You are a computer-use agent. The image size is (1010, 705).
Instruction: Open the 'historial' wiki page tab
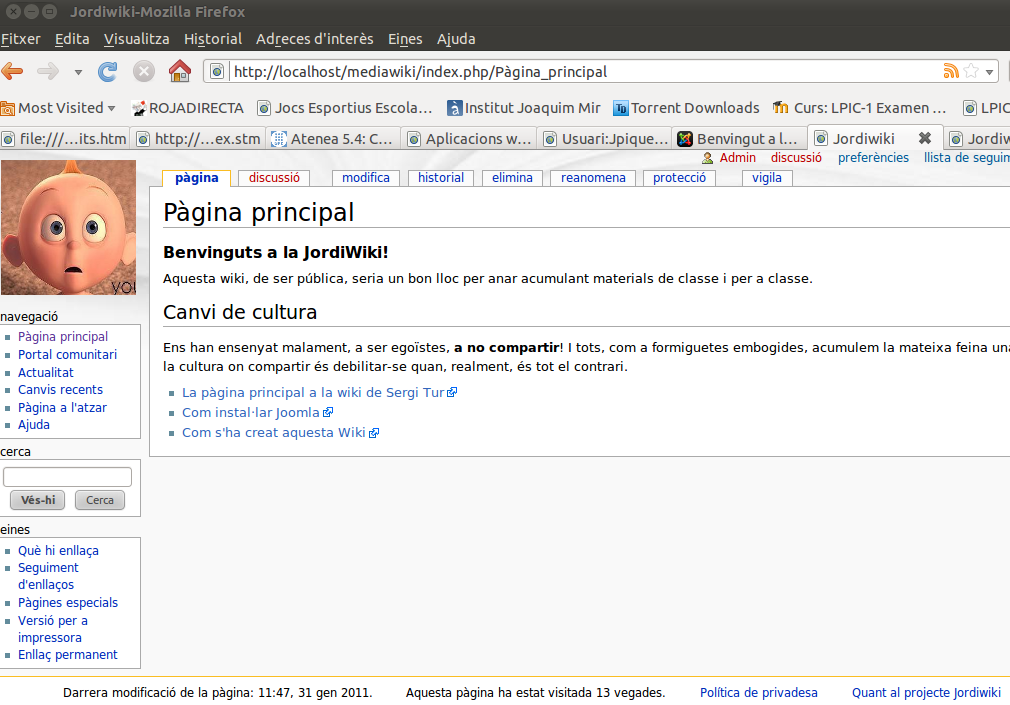tap(441, 178)
